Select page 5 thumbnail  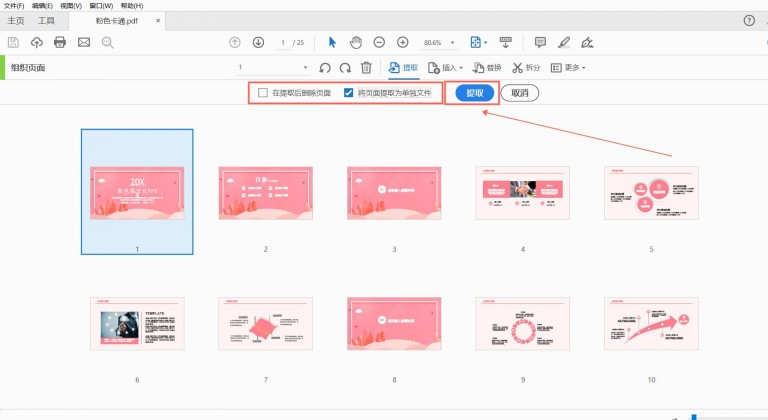point(651,192)
